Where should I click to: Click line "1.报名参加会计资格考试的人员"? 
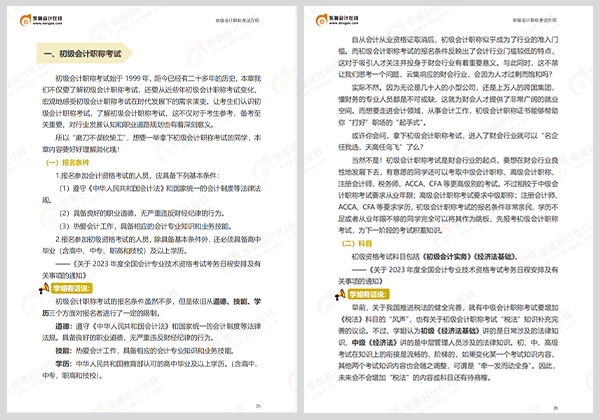(138, 176)
